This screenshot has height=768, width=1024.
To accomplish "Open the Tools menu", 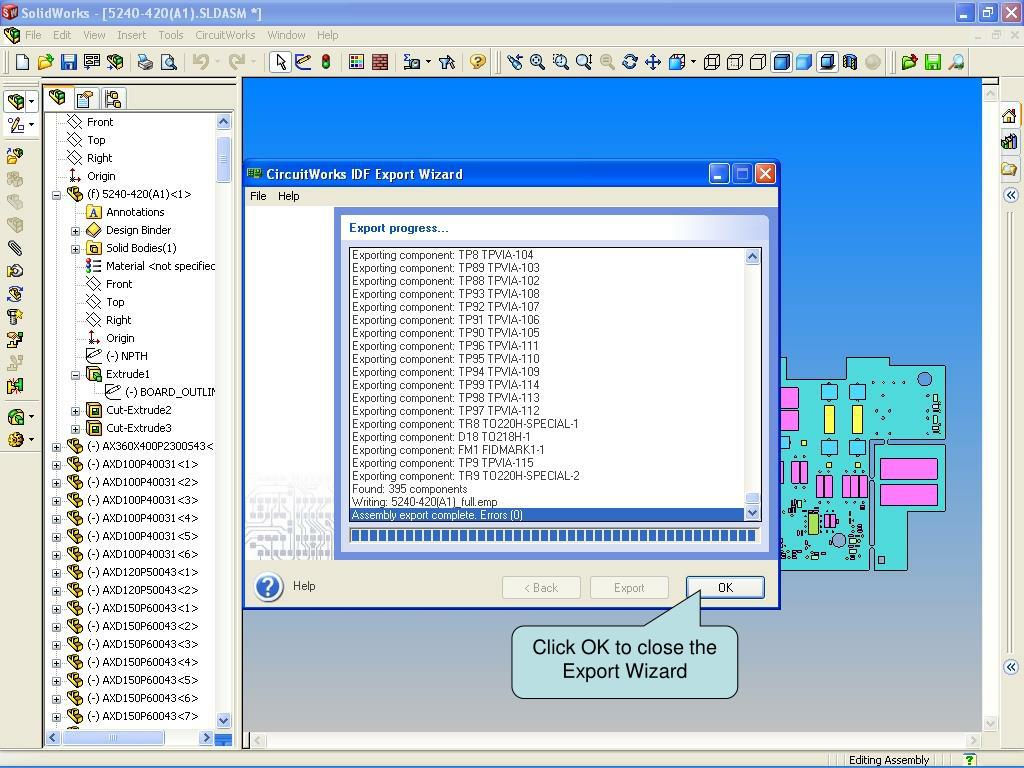I will click(170, 35).
